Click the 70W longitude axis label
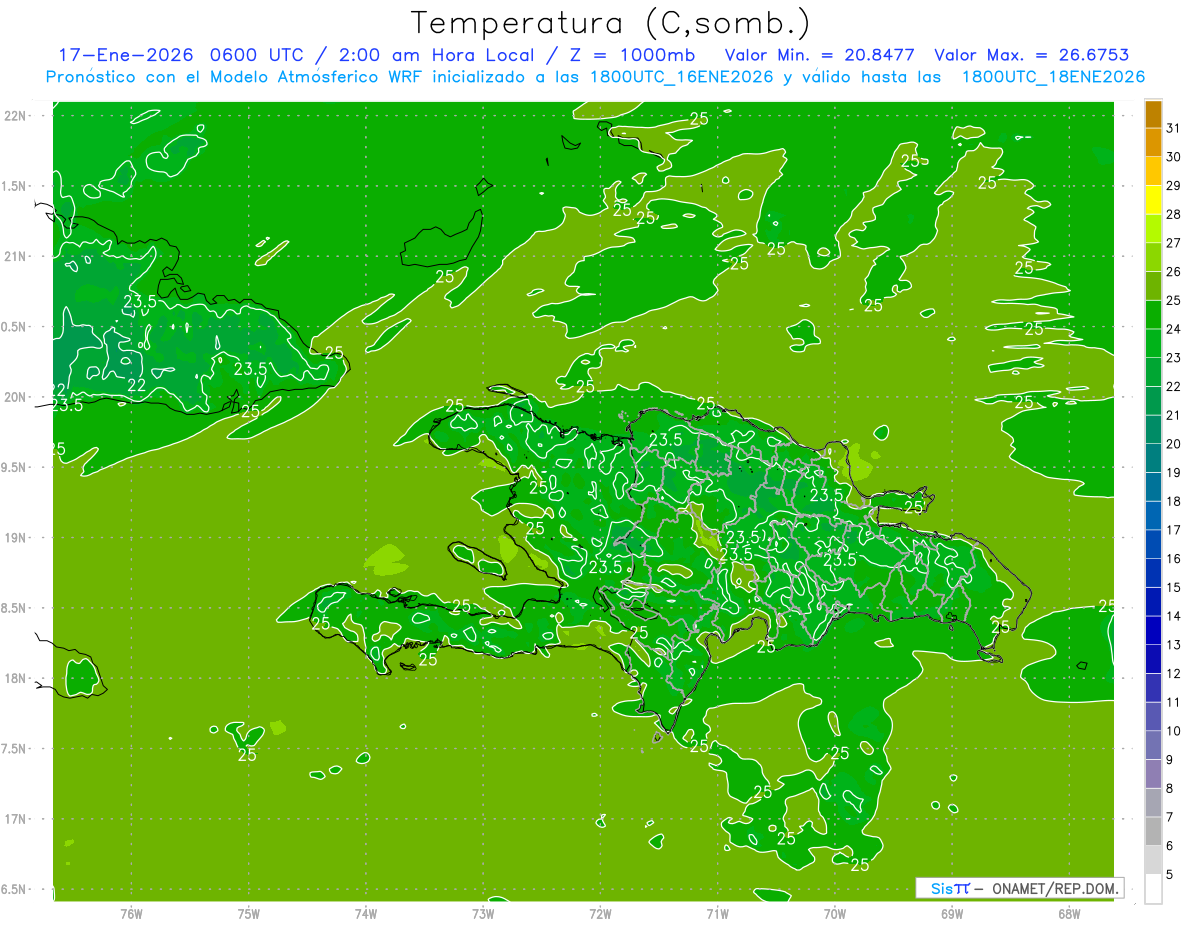The width and height of the screenshot is (1200, 927). click(x=835, y=913)
